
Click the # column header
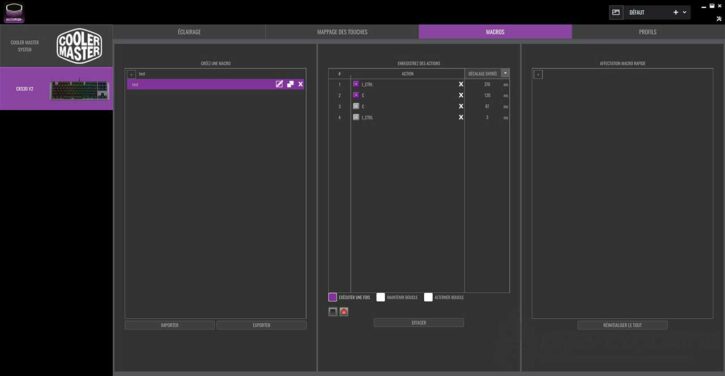[x=339, y=74]
